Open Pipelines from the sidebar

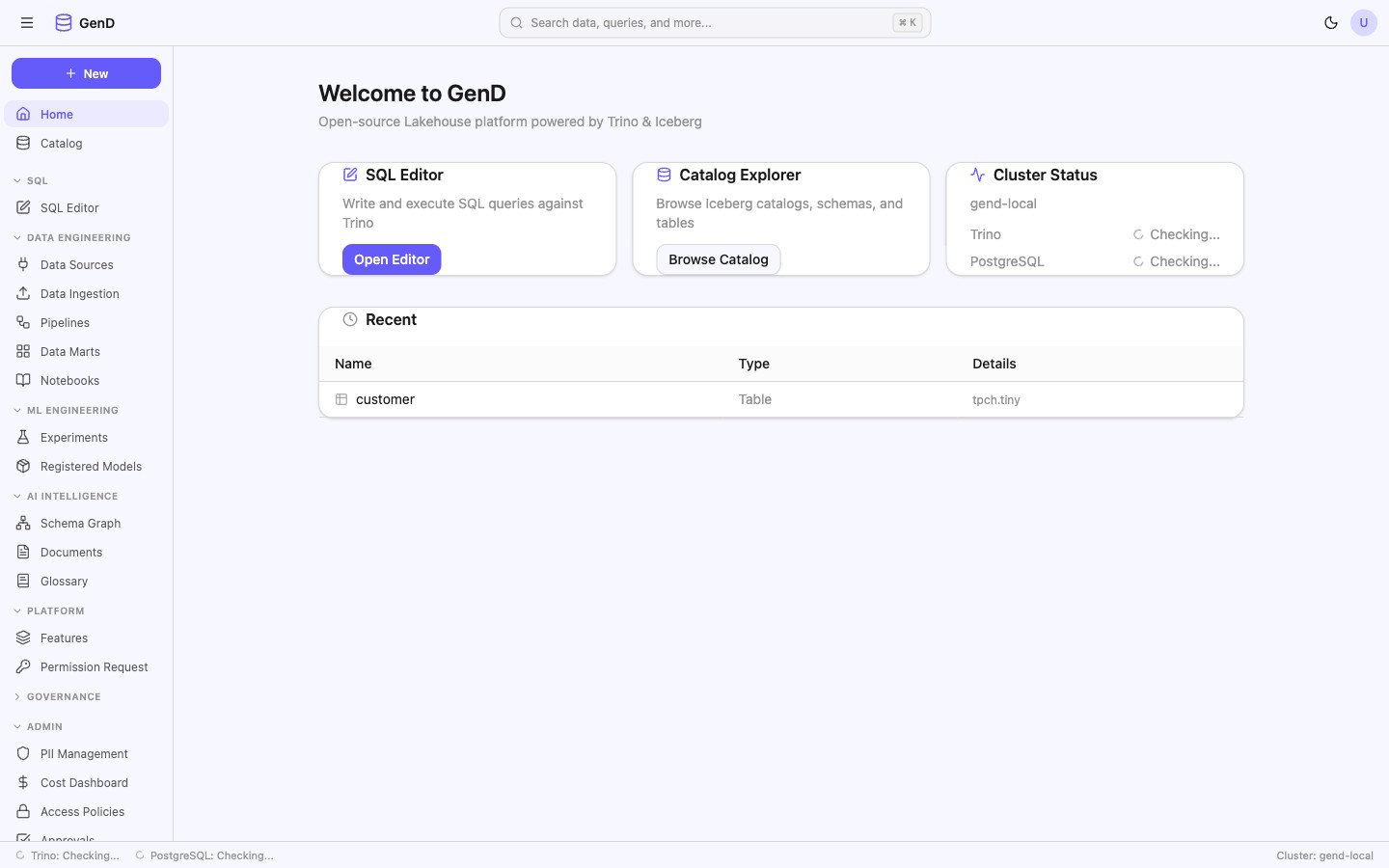point(65,323)
